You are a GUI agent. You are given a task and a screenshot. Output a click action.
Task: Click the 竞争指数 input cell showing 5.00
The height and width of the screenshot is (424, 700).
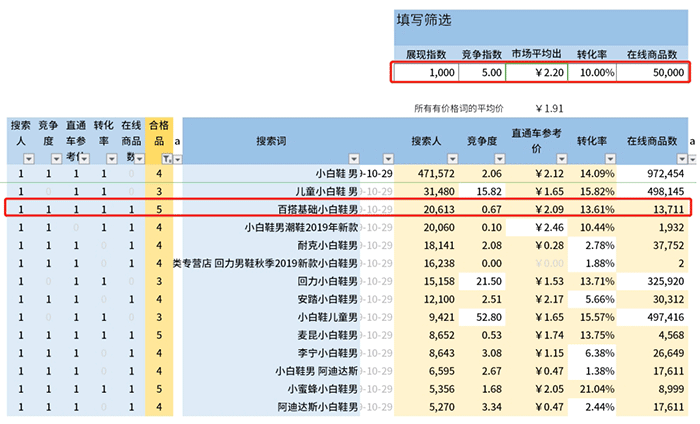pyautogui.click(x=482, y=72)
